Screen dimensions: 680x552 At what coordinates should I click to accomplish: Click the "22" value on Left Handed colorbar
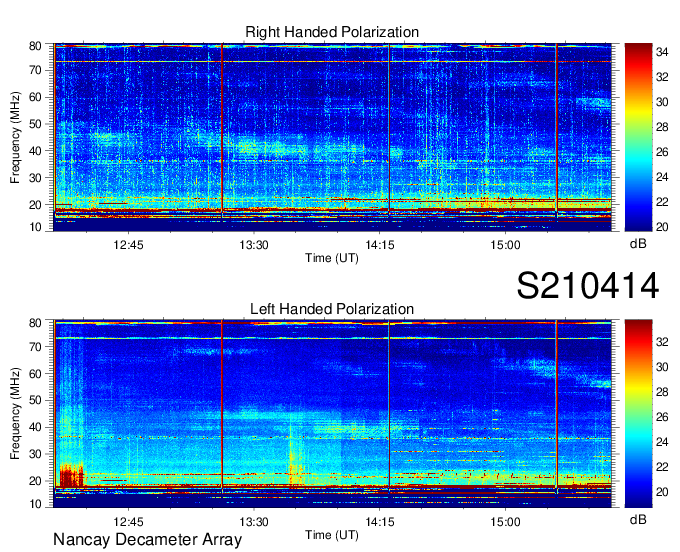tap(662, 467)
